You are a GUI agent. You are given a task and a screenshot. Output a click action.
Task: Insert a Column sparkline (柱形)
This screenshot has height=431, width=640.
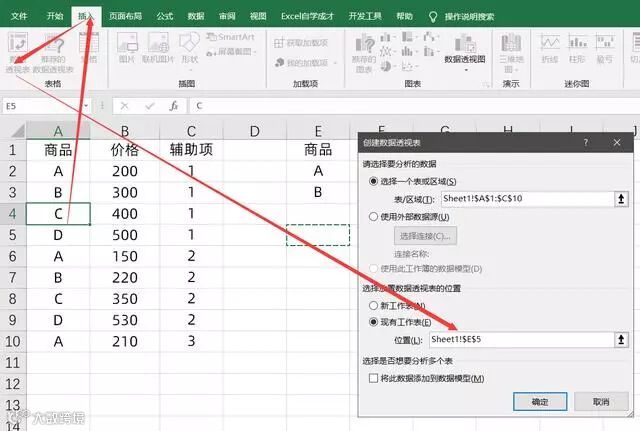(577, 48)
